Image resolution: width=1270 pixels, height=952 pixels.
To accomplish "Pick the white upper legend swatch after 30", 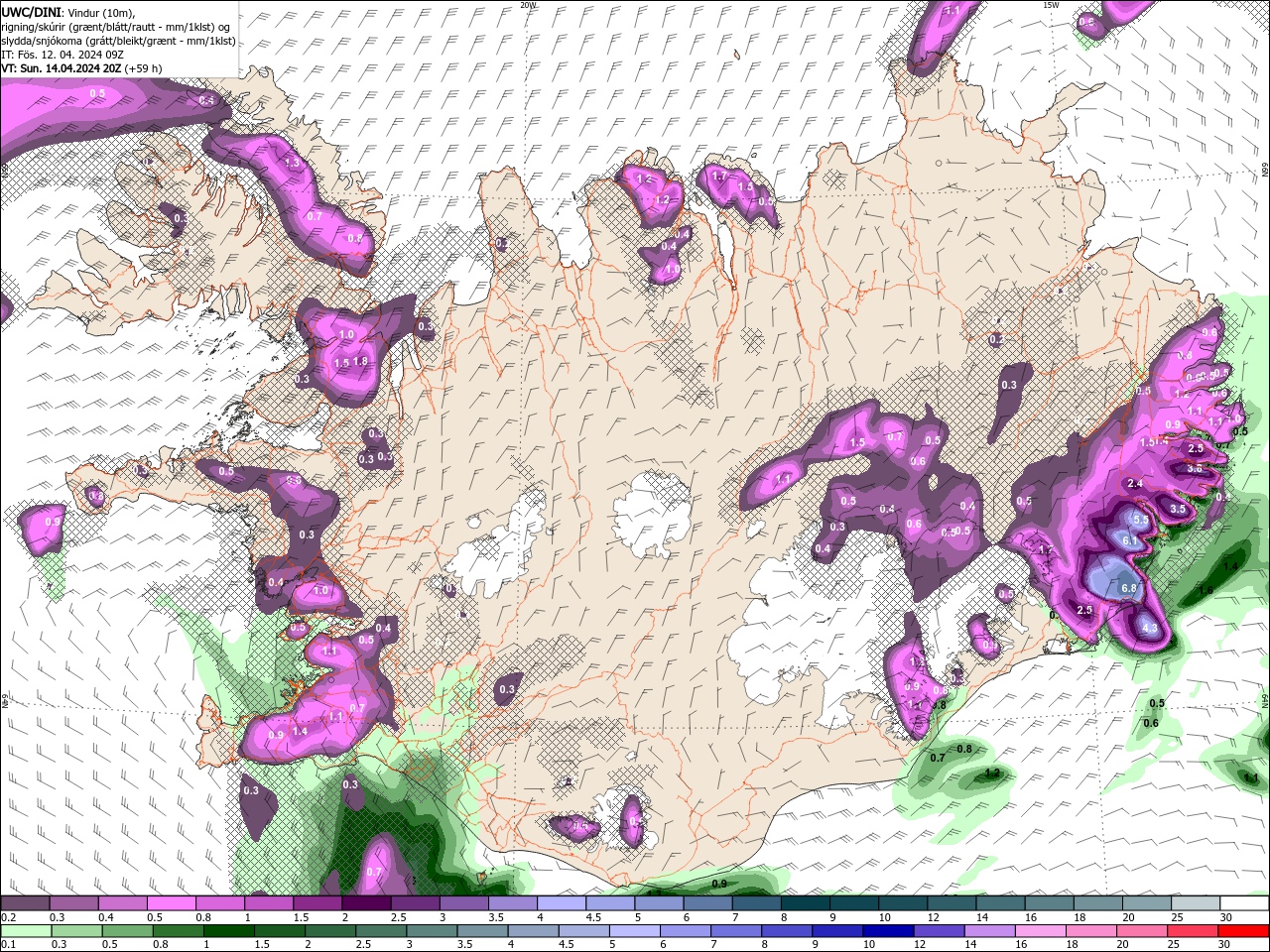I will point(1244,902).
